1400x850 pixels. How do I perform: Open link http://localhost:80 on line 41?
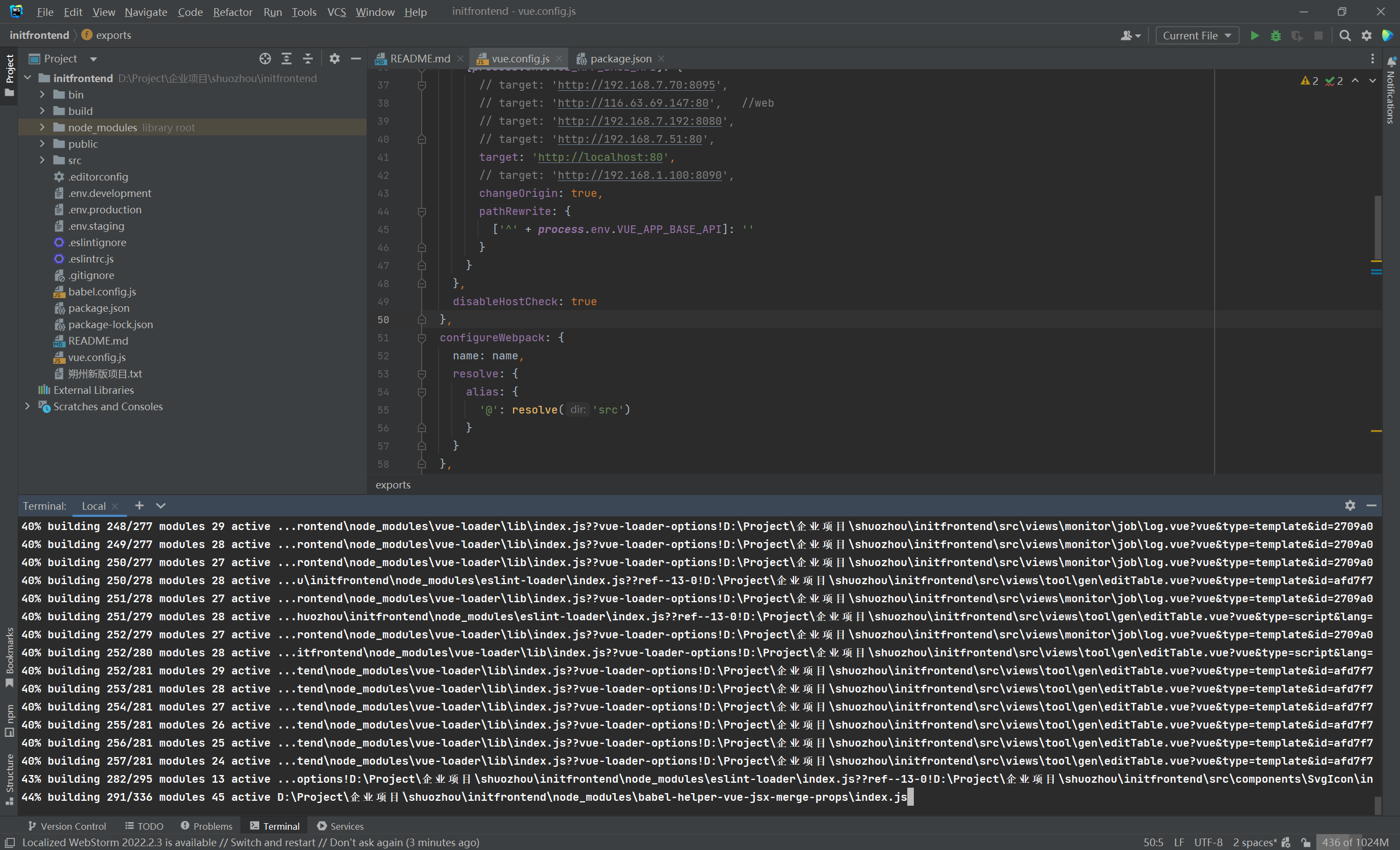coord(600,157)
